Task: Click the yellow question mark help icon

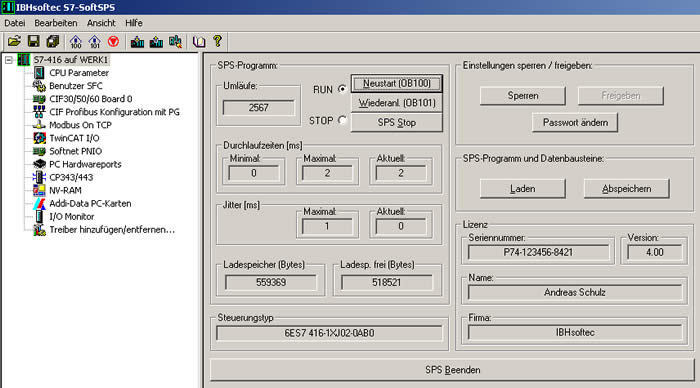Action: [217, 42]
